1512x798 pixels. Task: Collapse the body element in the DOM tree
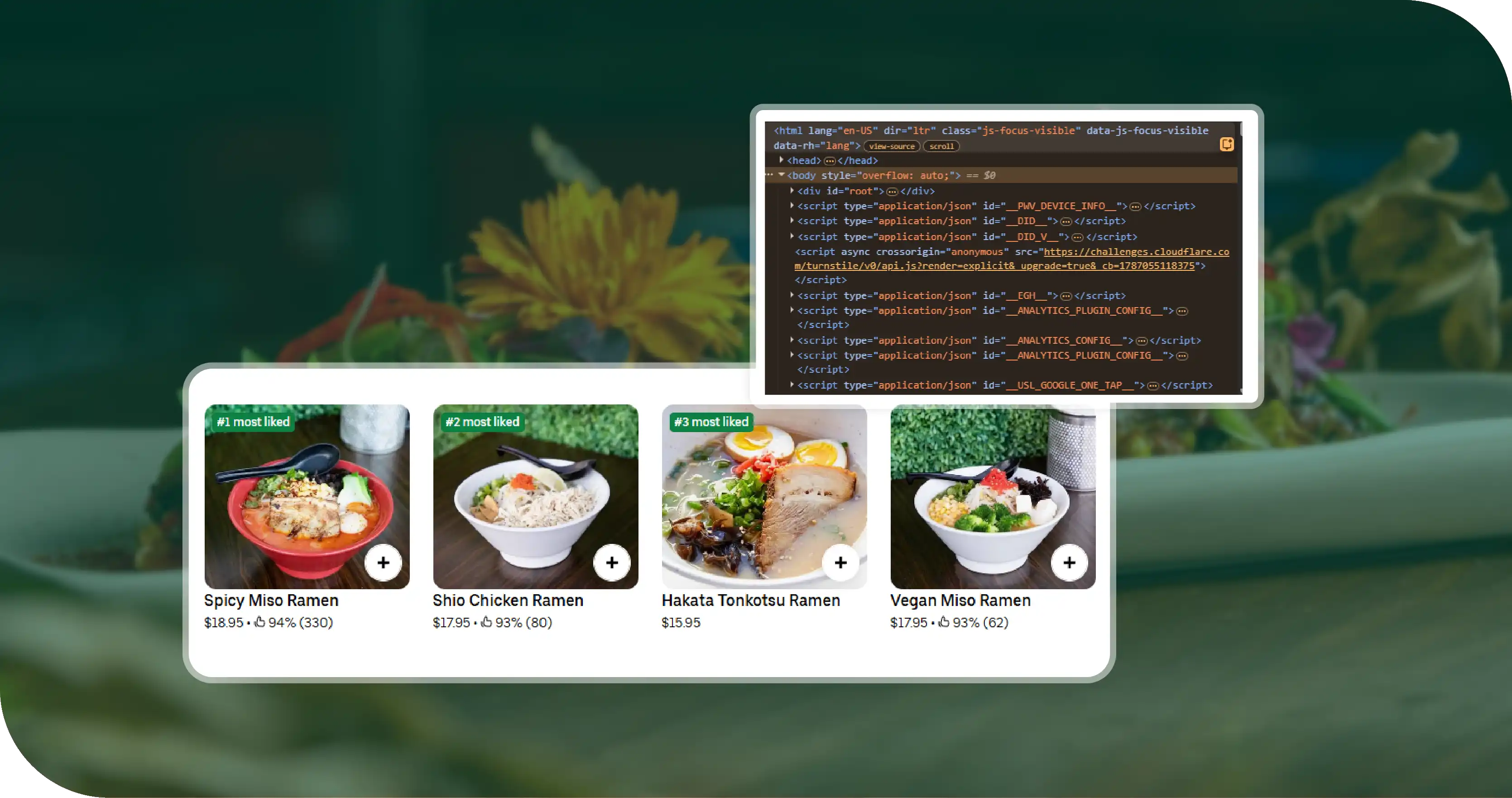pyautogui.click(x=781, y=174)
